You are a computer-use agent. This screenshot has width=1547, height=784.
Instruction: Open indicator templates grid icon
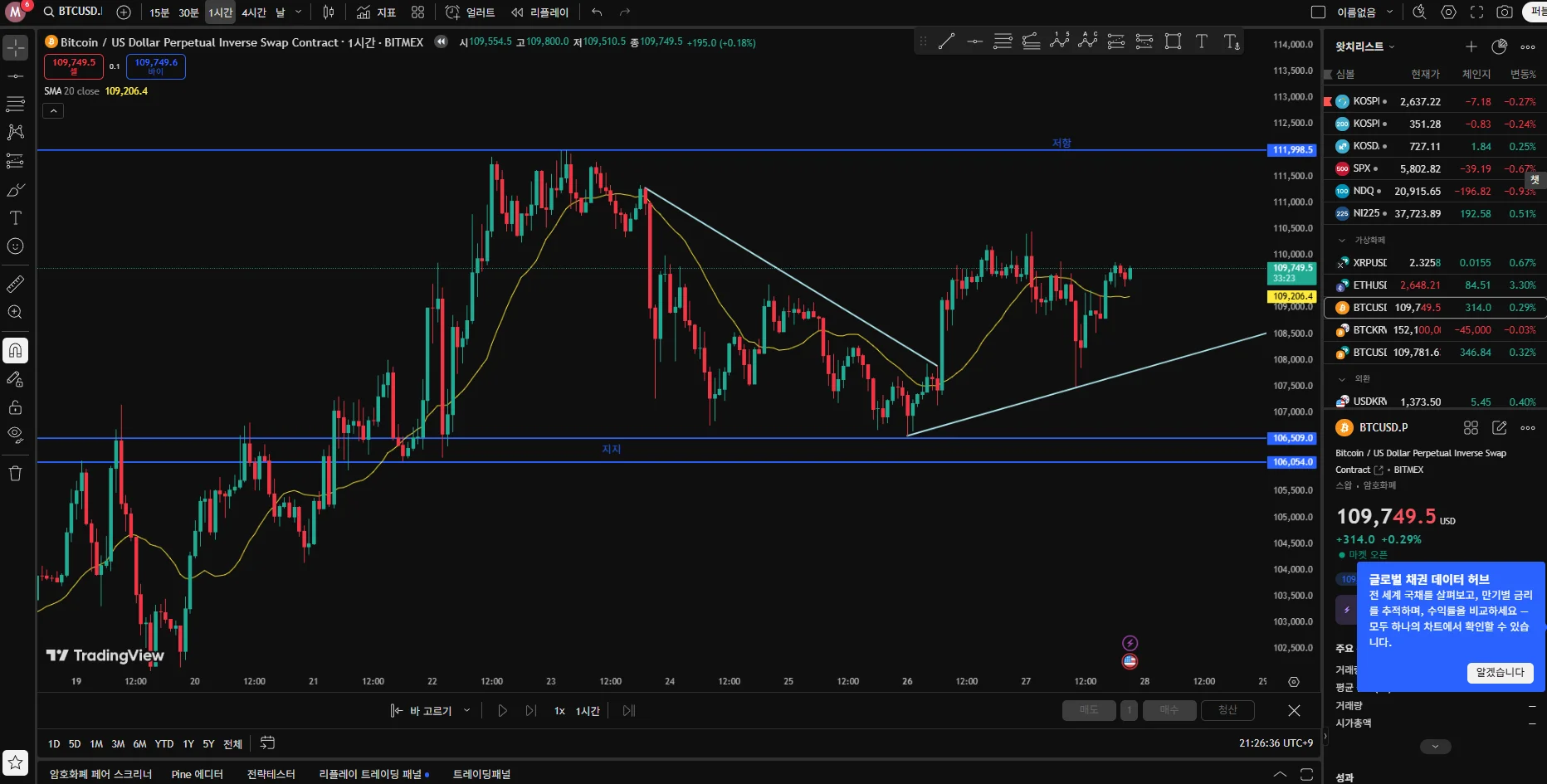click(x=417, y=12)
